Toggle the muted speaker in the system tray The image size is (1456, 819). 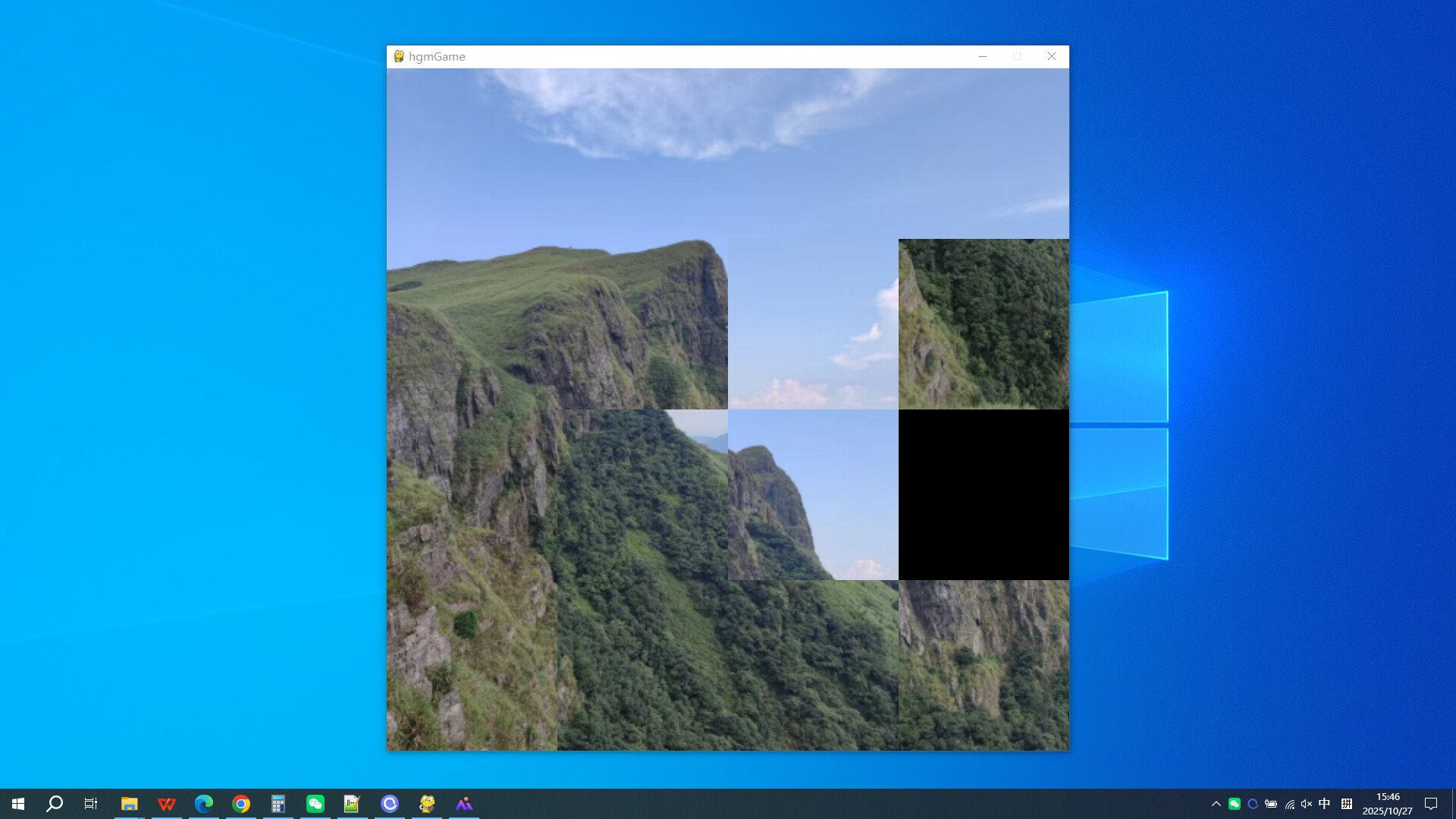coord(1305,804)
